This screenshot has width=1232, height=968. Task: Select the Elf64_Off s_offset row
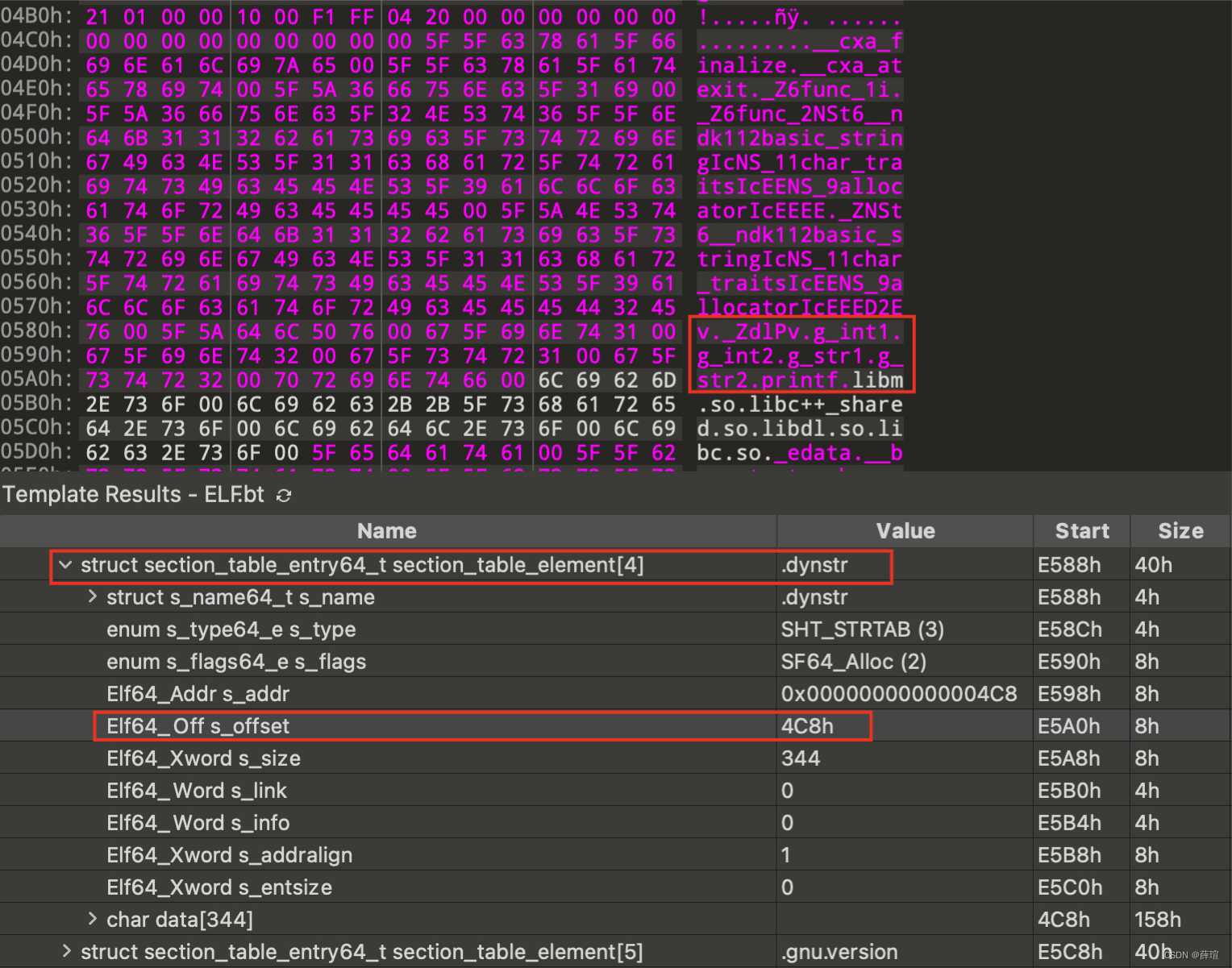point(615,726)
